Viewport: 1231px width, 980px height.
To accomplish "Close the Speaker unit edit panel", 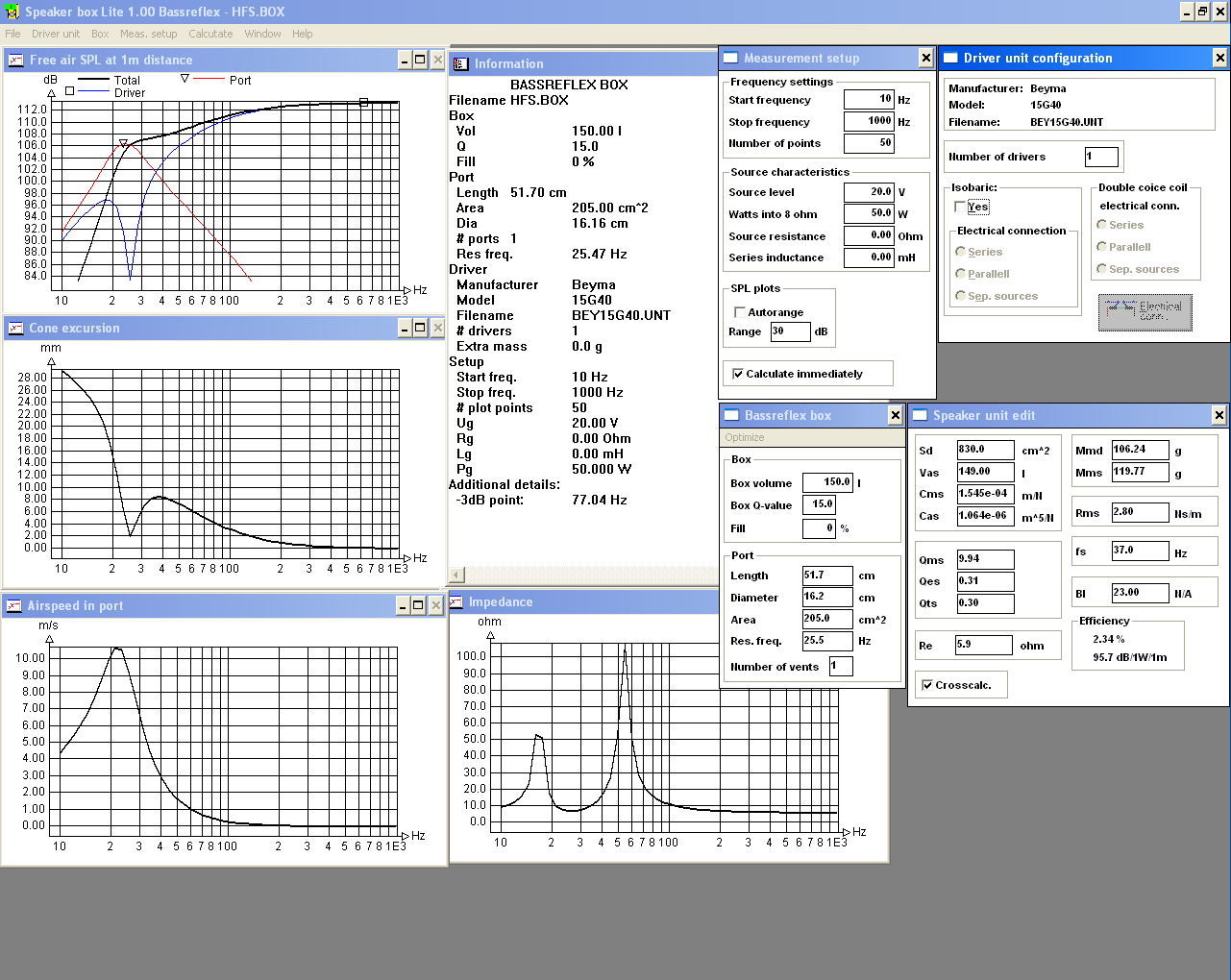I will [1219, 415].
